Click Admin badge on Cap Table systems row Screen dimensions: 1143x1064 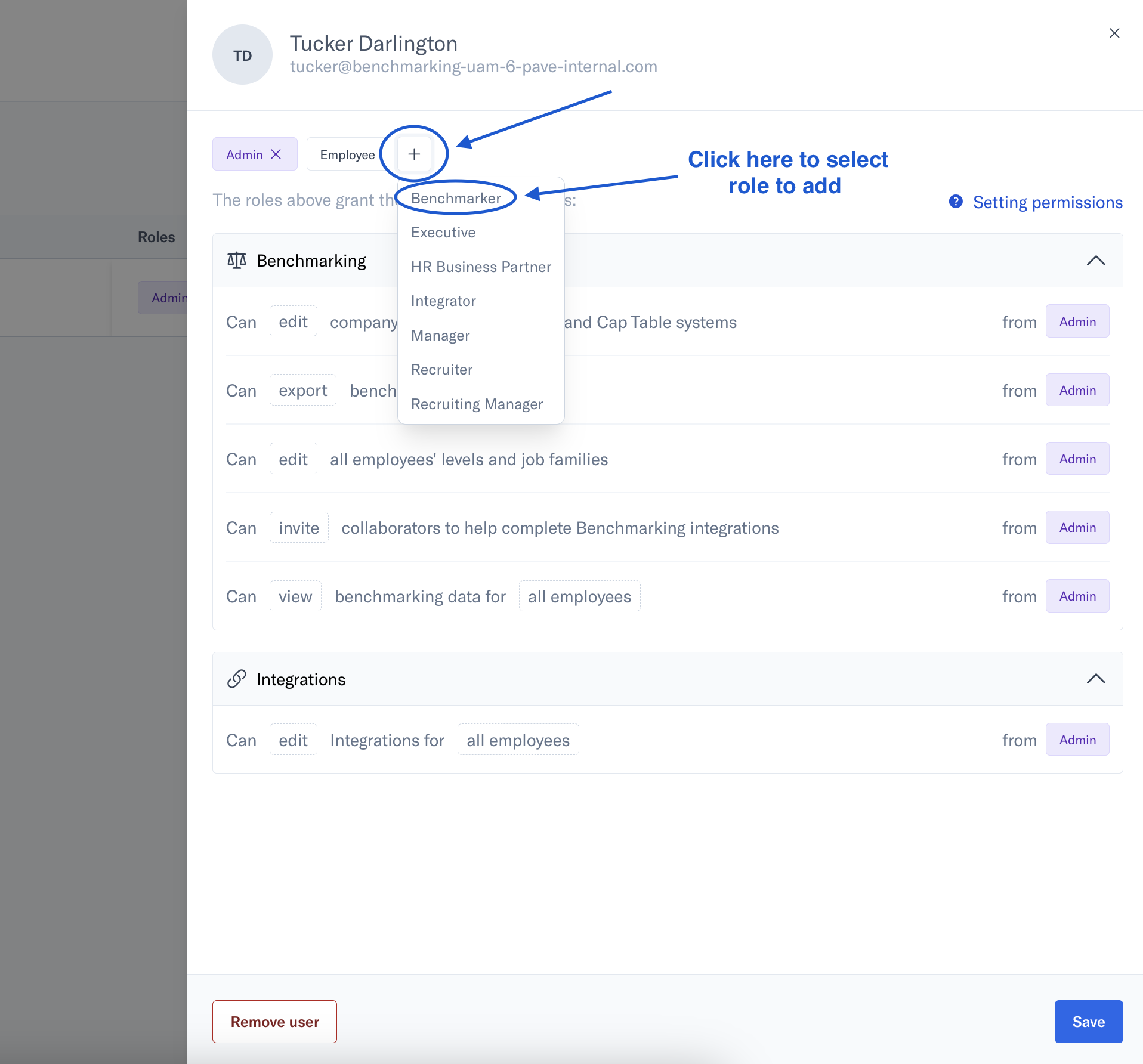click(1077, 321)
